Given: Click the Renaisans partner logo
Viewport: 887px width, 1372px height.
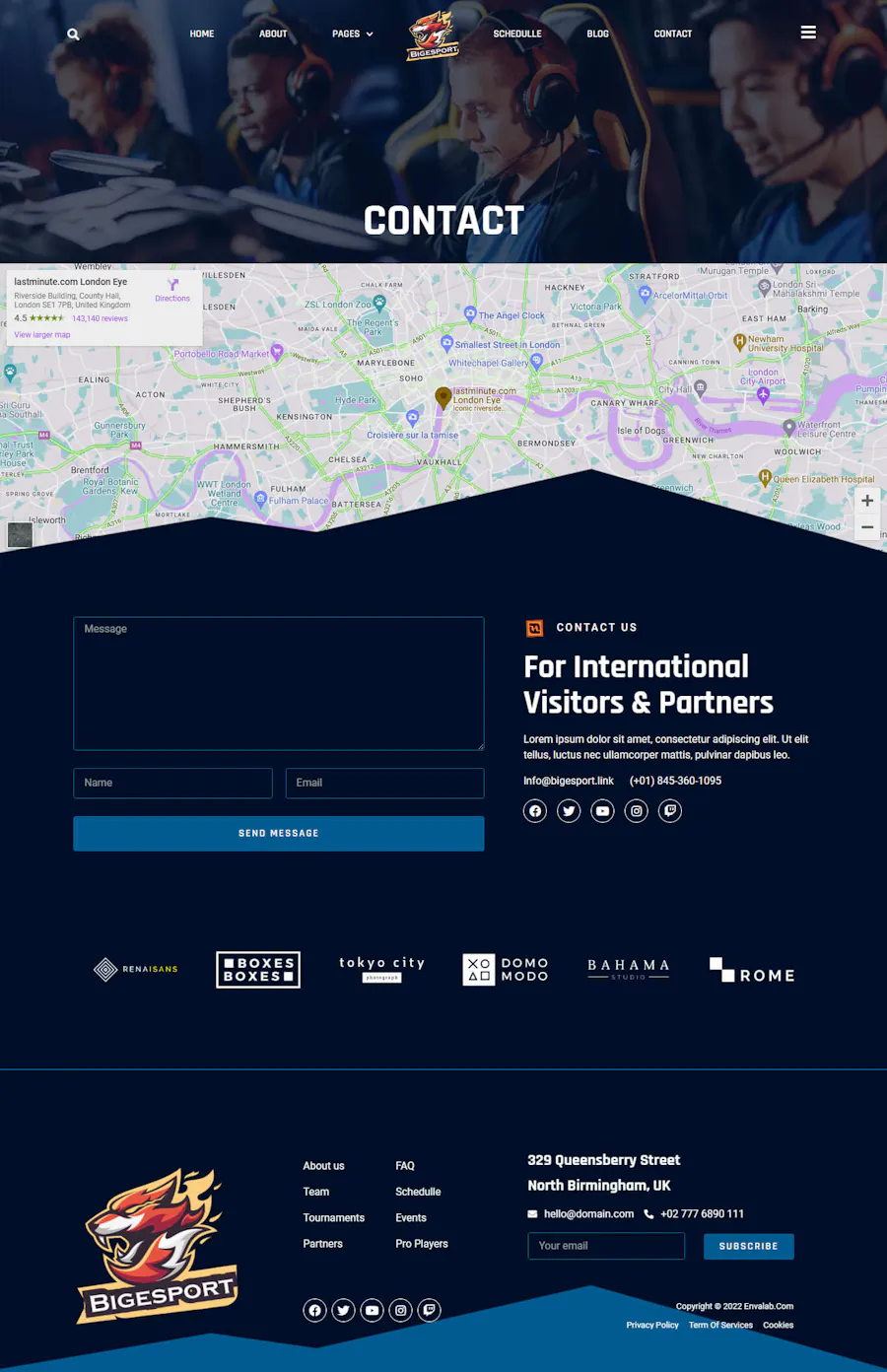Looking at the screenshot, I should 135,970.
